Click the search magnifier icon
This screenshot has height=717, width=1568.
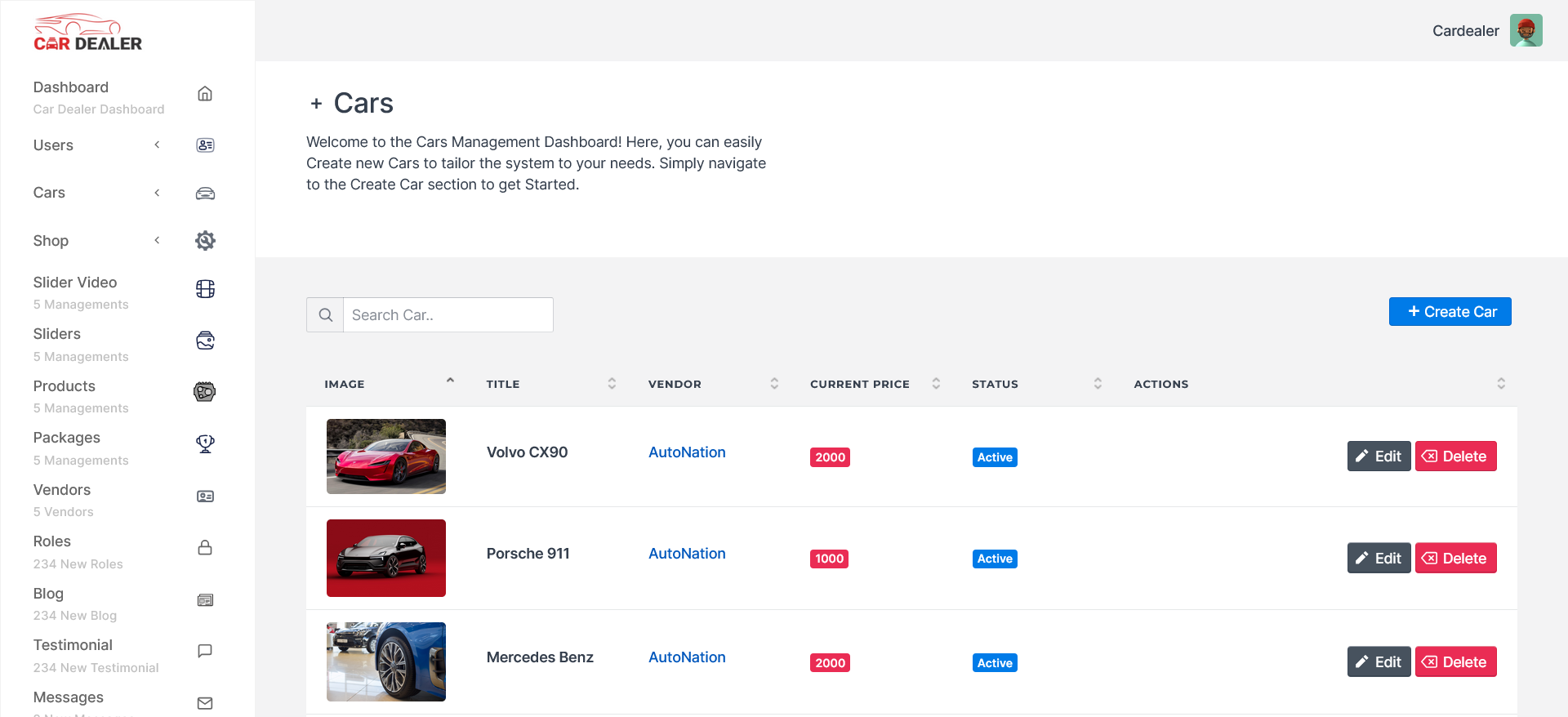point(325,315)
